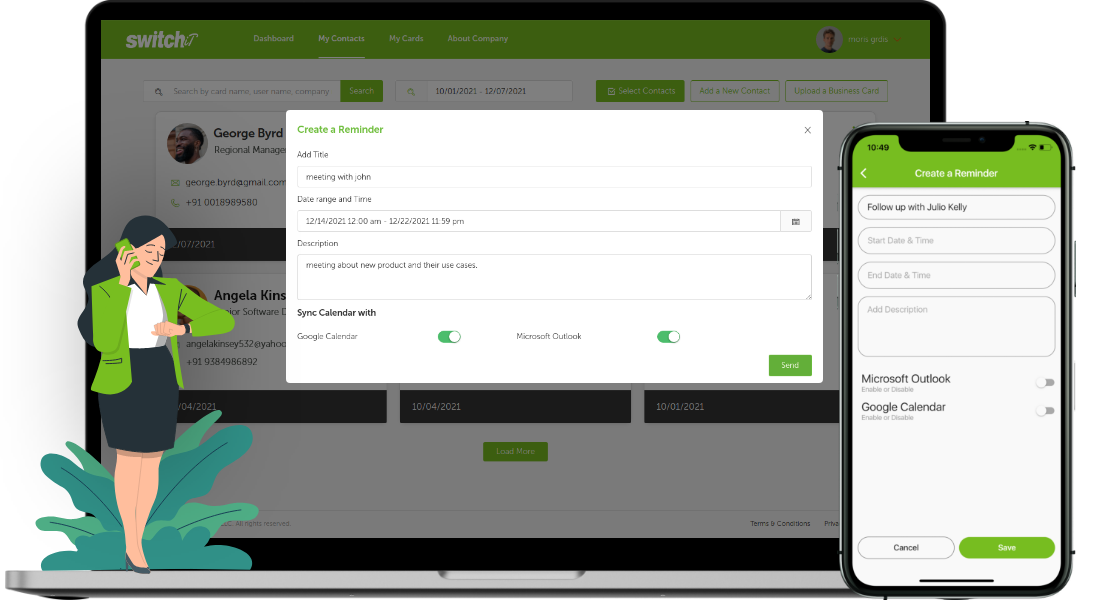Screen dimensions: 1100x600
Task: Enable Microsoft Outlook on the phone screen
Action: pos(1045,382)
